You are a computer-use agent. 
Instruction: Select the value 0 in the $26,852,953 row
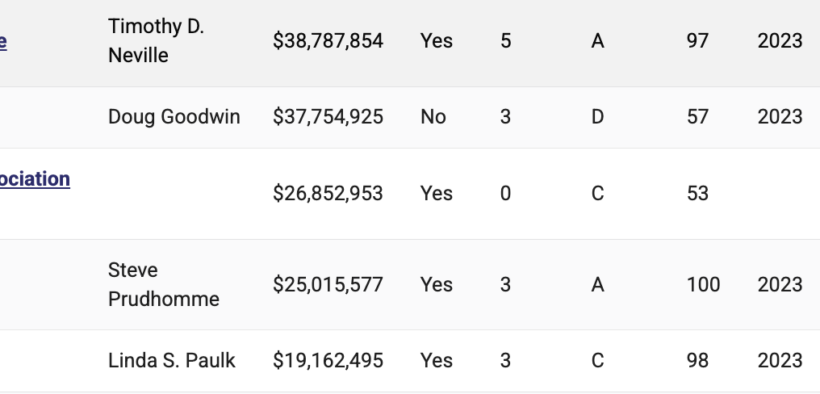coord(505,194)
